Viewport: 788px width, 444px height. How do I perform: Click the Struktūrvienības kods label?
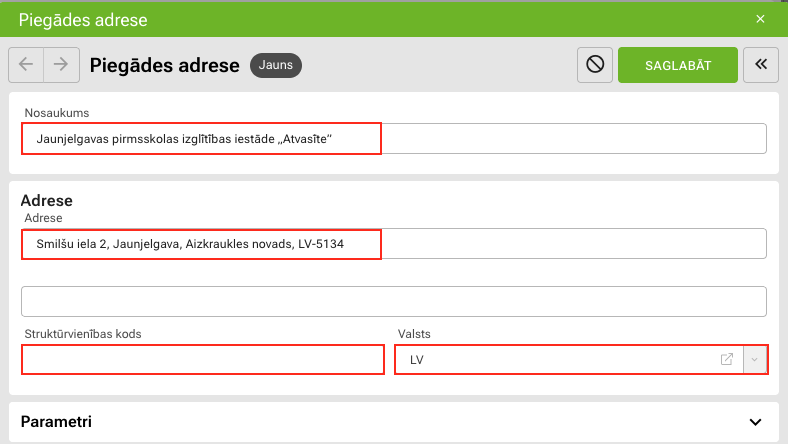point(83,334)
